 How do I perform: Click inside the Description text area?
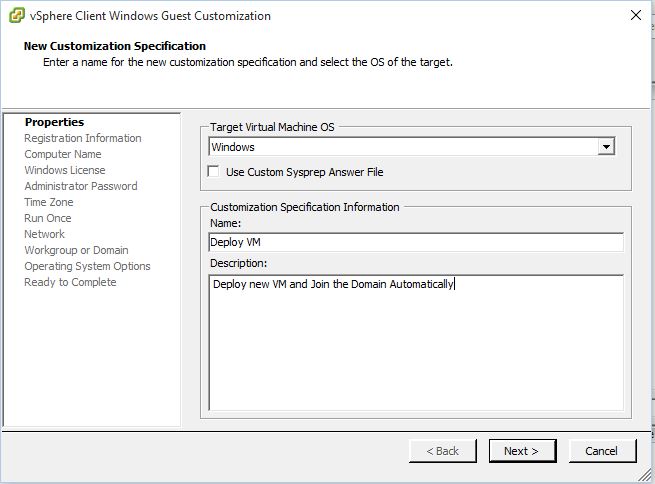[416, 342]
